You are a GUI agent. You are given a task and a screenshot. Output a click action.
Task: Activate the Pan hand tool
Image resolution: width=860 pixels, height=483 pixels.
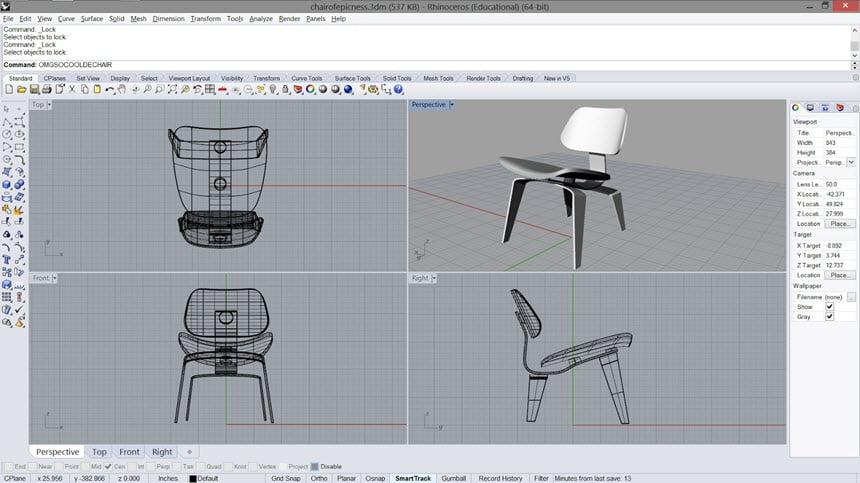[x=122, y=89]
